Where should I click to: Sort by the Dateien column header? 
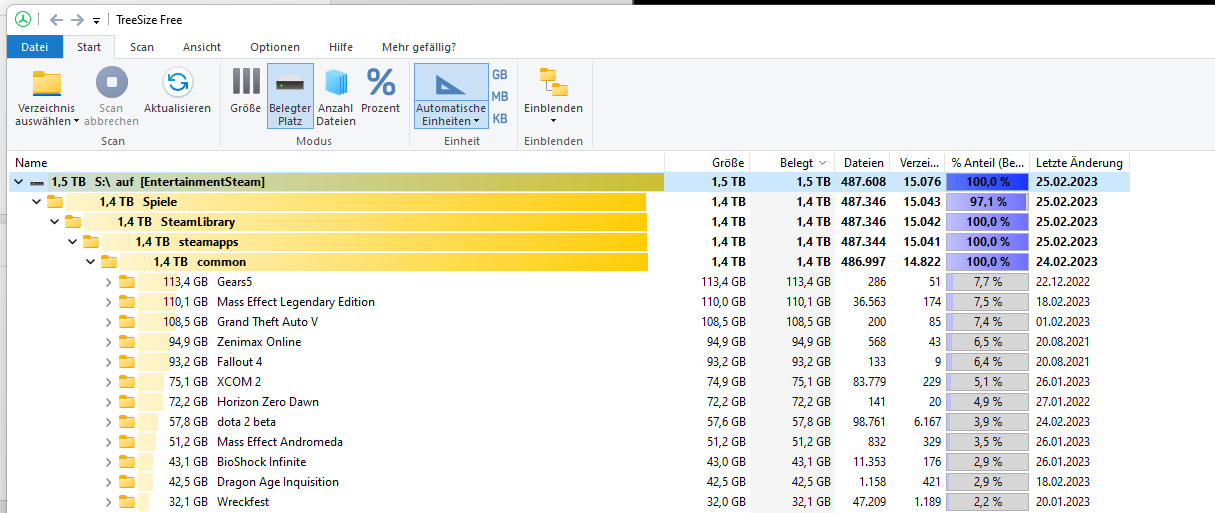click(863, 162)
